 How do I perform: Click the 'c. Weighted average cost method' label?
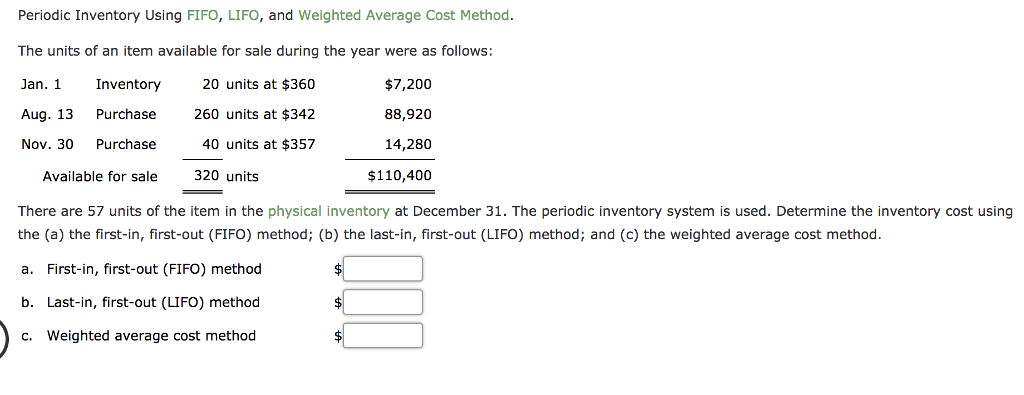click(x=138, y=336)
